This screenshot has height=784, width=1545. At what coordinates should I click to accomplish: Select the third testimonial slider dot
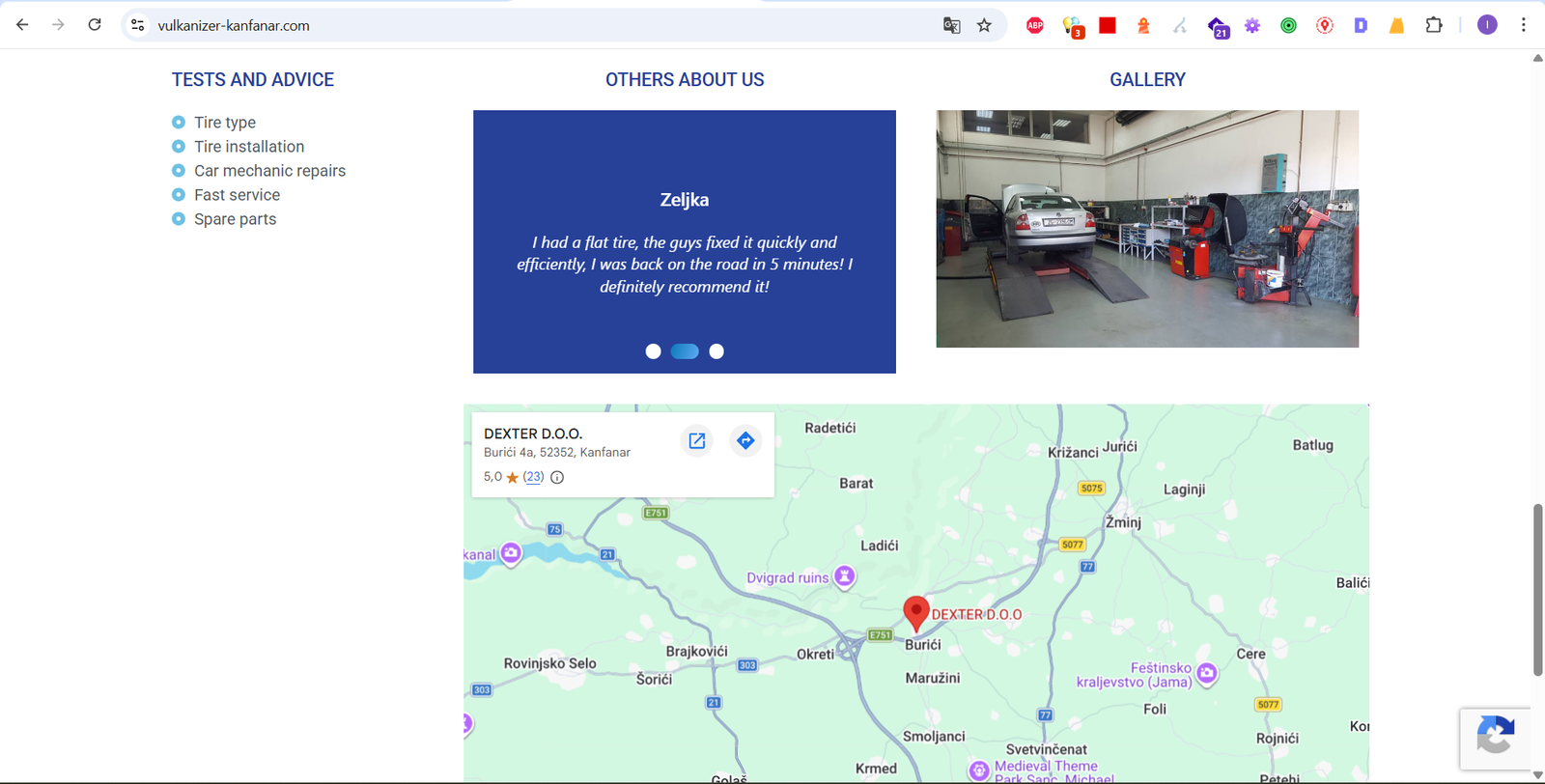coord(716,351)
